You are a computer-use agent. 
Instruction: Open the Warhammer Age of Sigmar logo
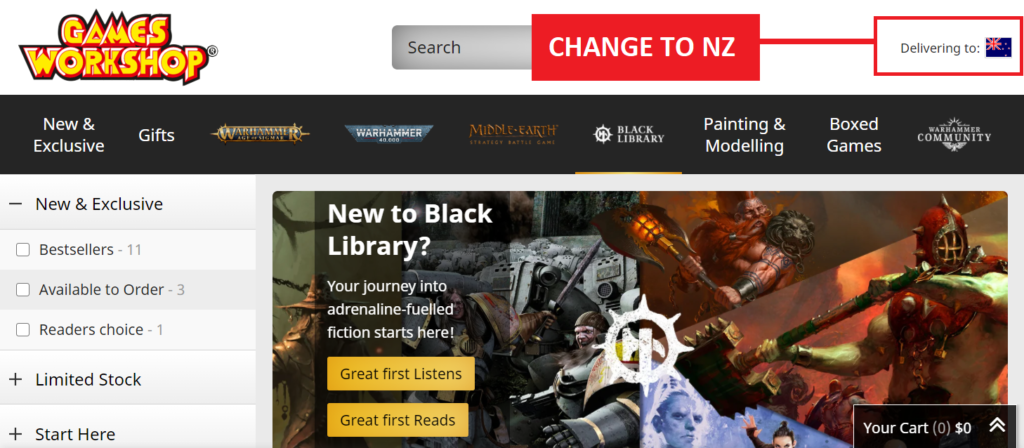click(260, 134)
